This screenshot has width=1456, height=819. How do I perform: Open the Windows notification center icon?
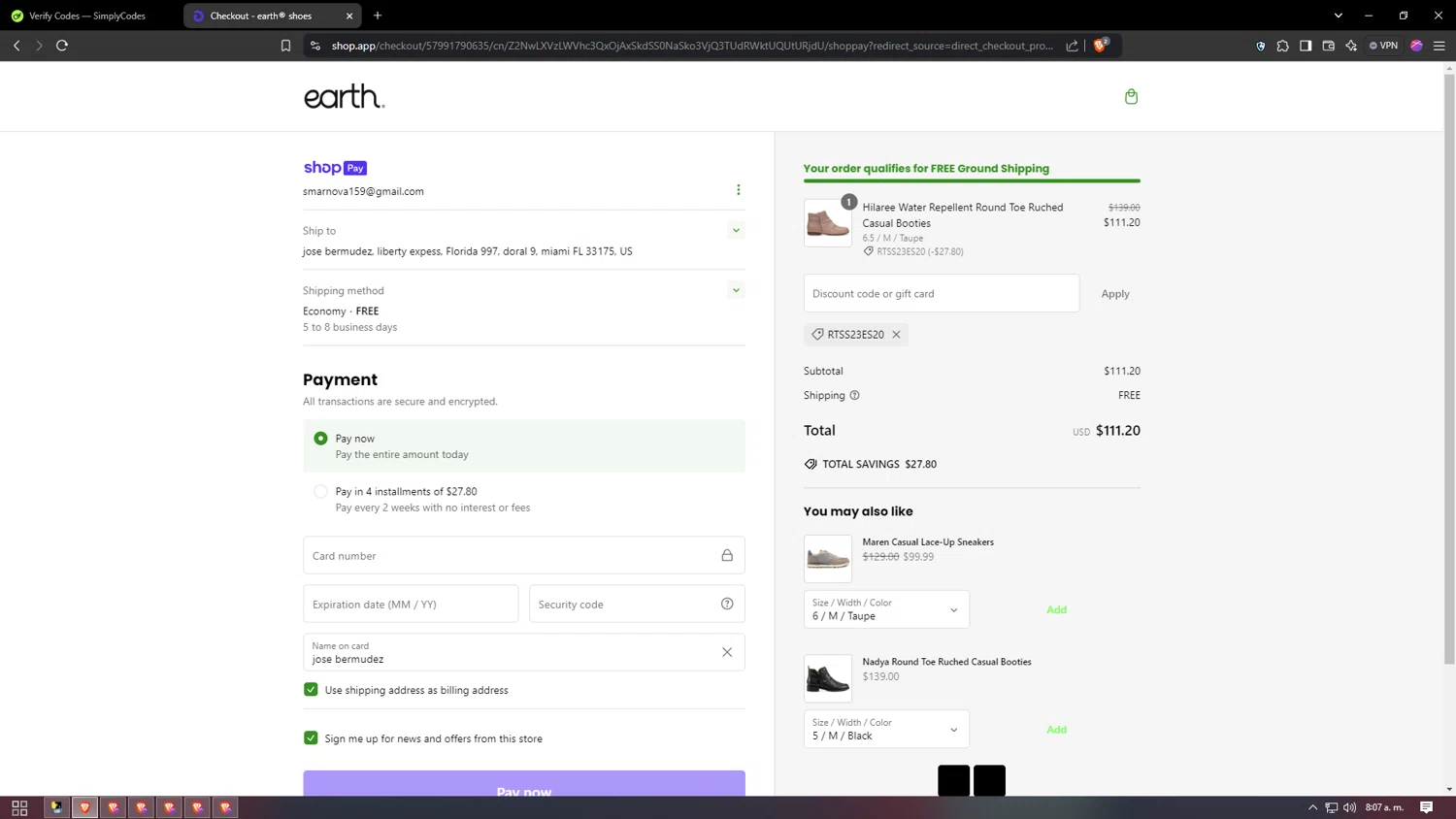click(1427, 807)
